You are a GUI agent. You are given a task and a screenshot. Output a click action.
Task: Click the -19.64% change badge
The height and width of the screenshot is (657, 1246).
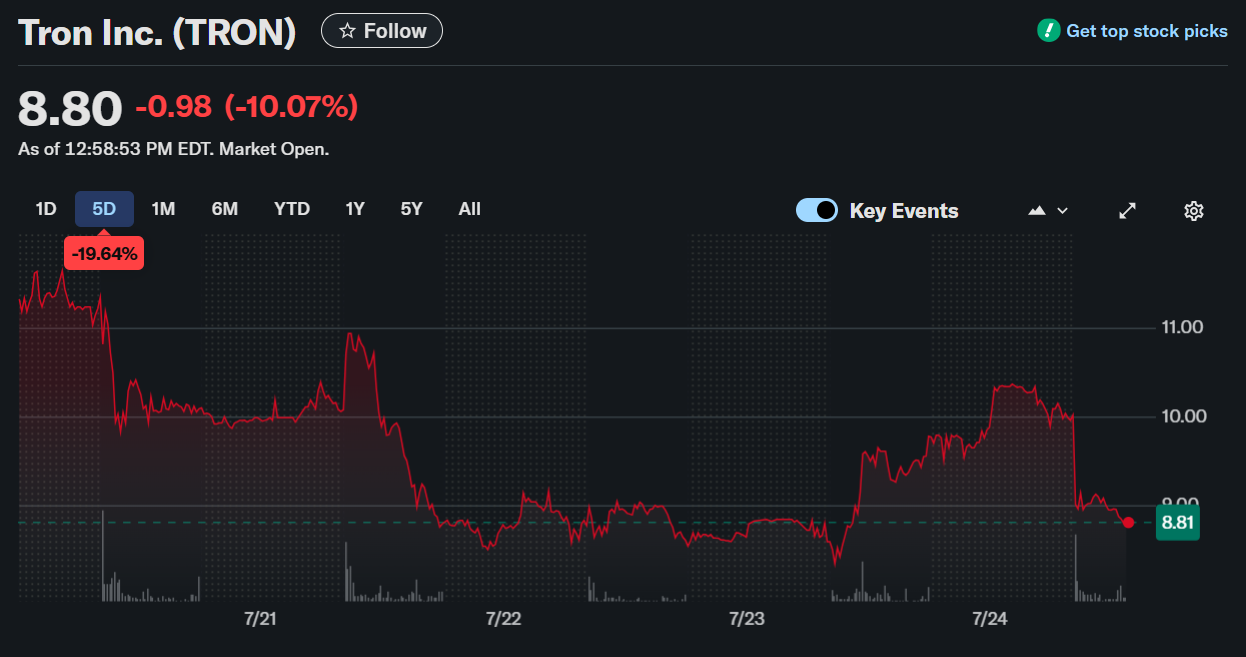(104, 254)
